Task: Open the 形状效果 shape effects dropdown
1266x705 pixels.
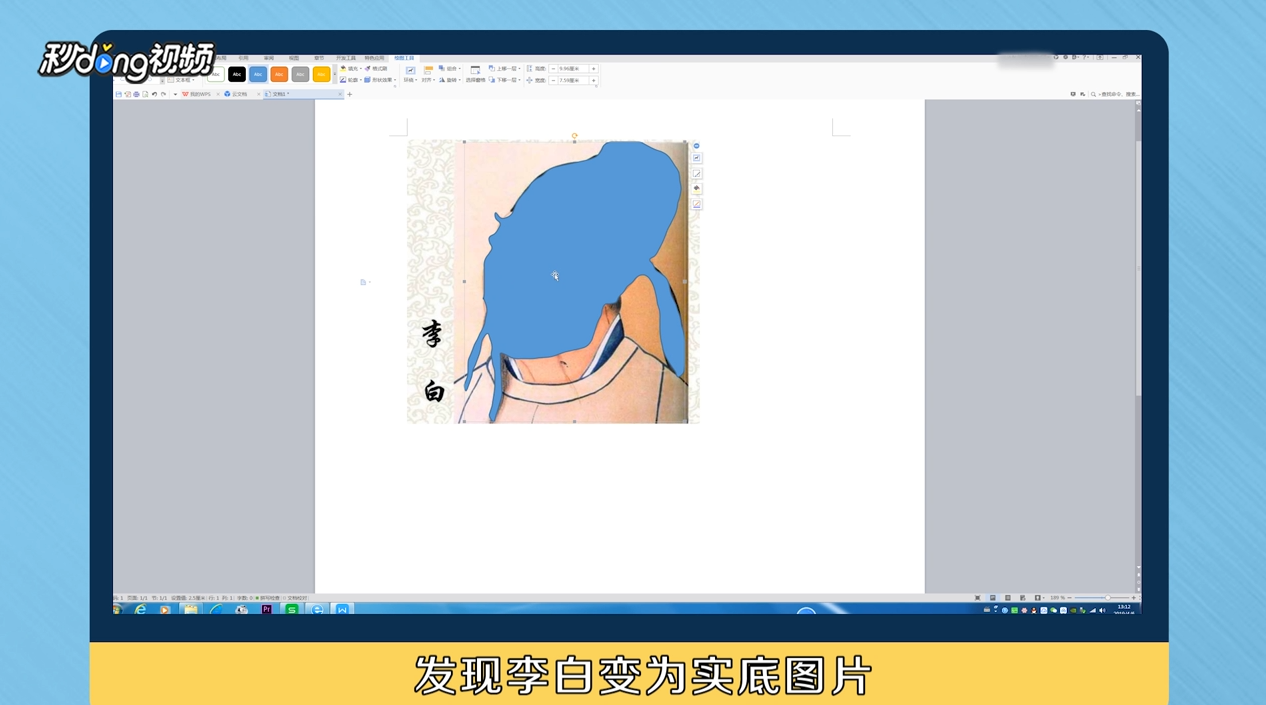Action: tap(379, 80)
